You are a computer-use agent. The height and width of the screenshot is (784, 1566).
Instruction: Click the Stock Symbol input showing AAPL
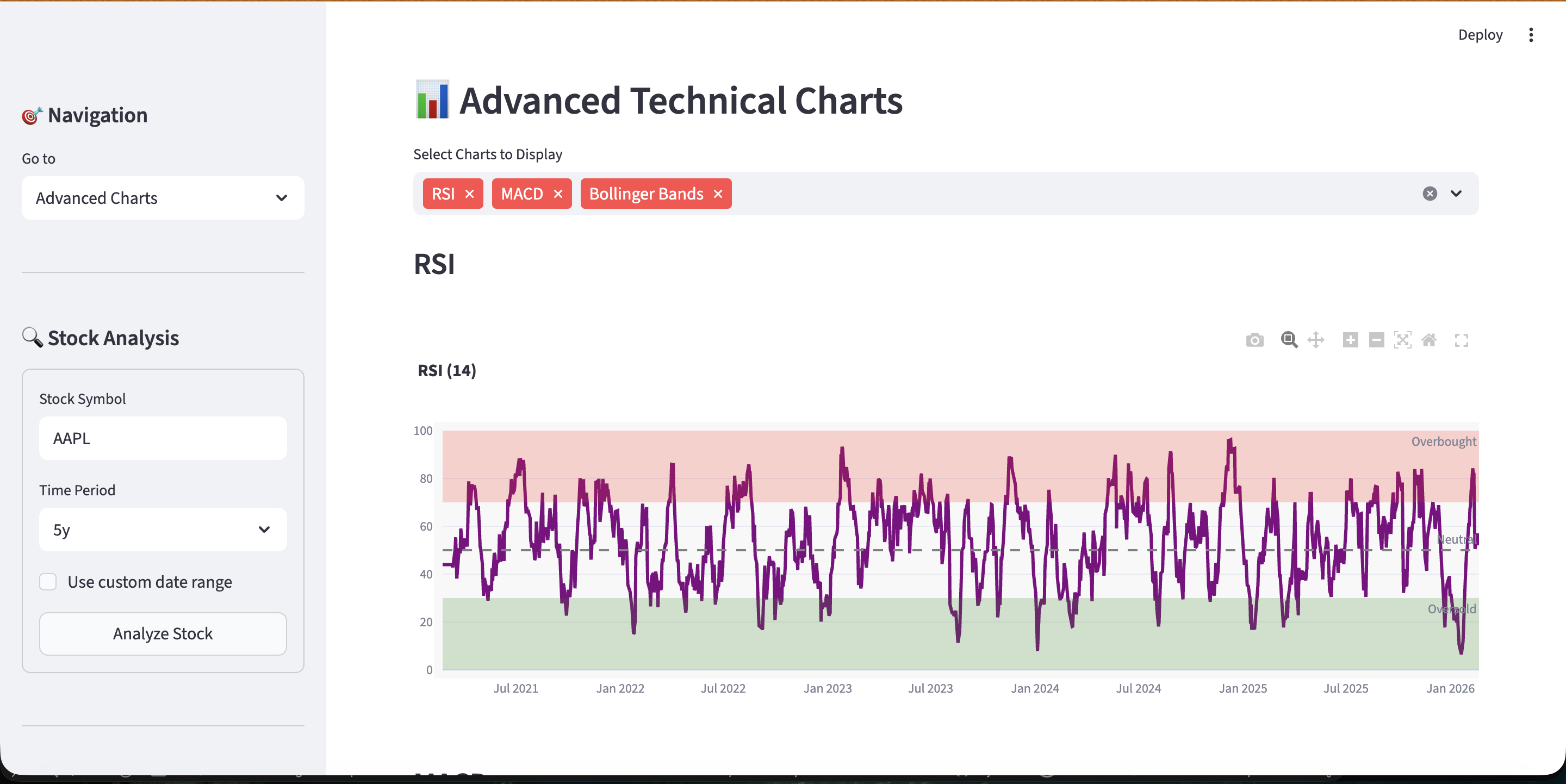(163, 438)
